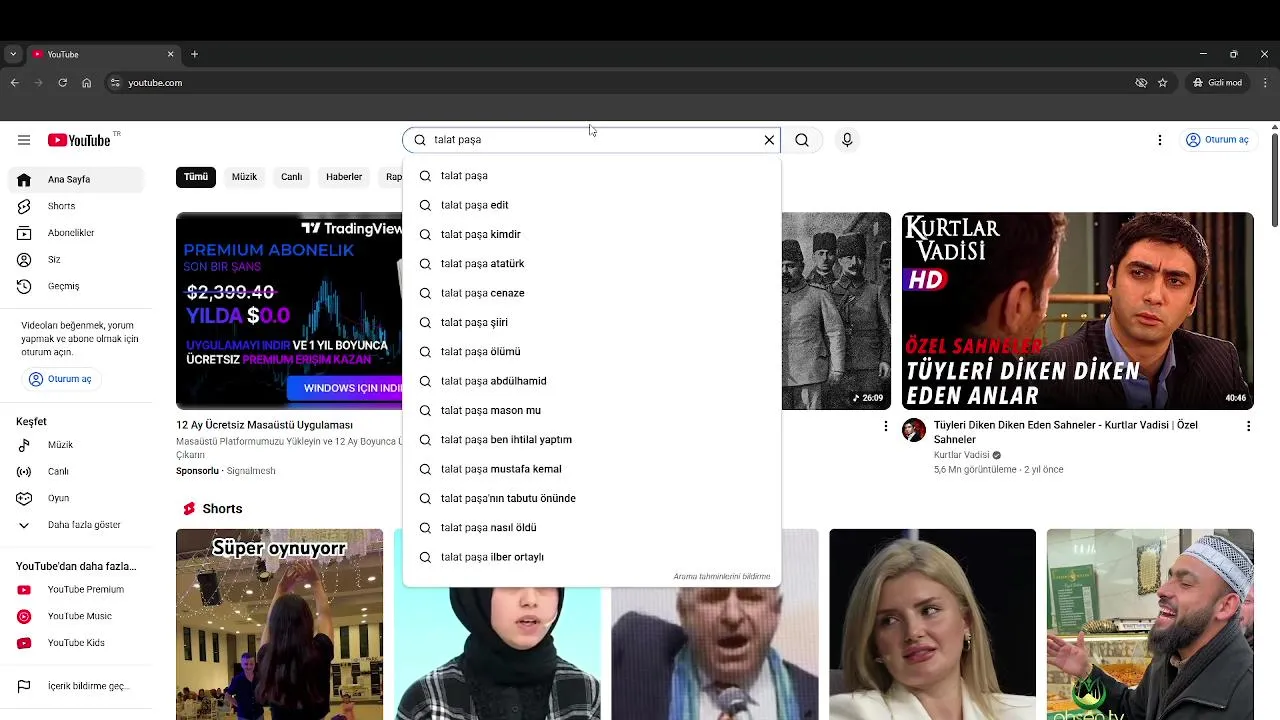Screen dimensions: 1280x720
Task: Choose suggestion 'talat paşa nasıl öldü'
Action: pos(591,528)
